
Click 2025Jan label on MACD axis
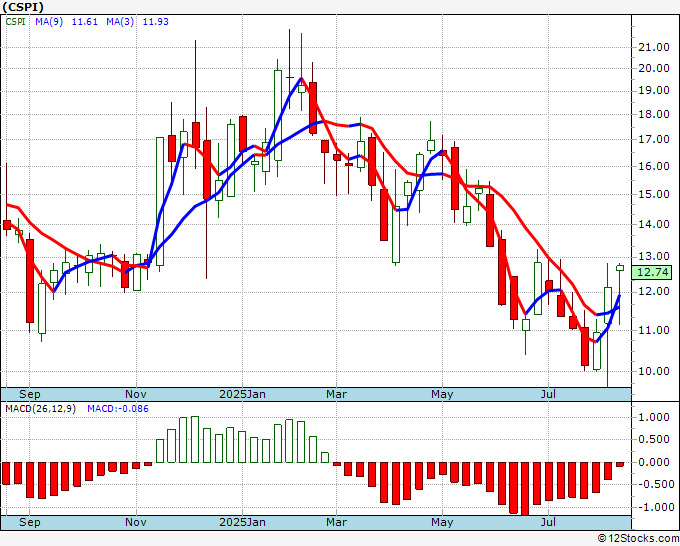[x=242, y=522]
